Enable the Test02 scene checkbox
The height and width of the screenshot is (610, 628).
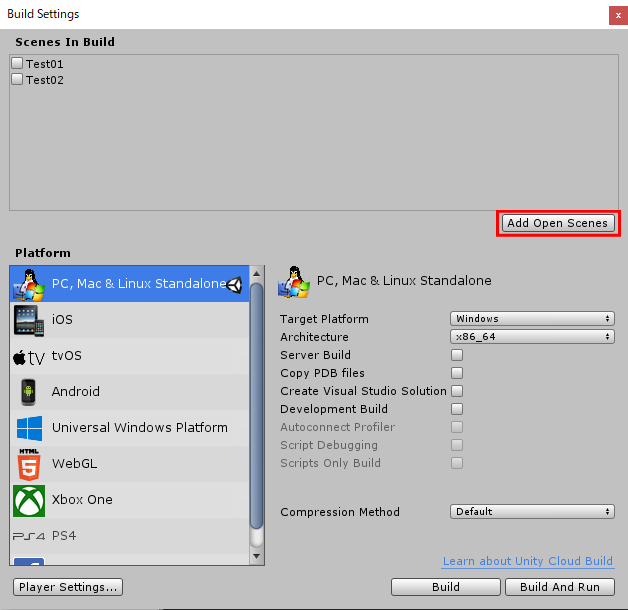(x=17, y=79)
